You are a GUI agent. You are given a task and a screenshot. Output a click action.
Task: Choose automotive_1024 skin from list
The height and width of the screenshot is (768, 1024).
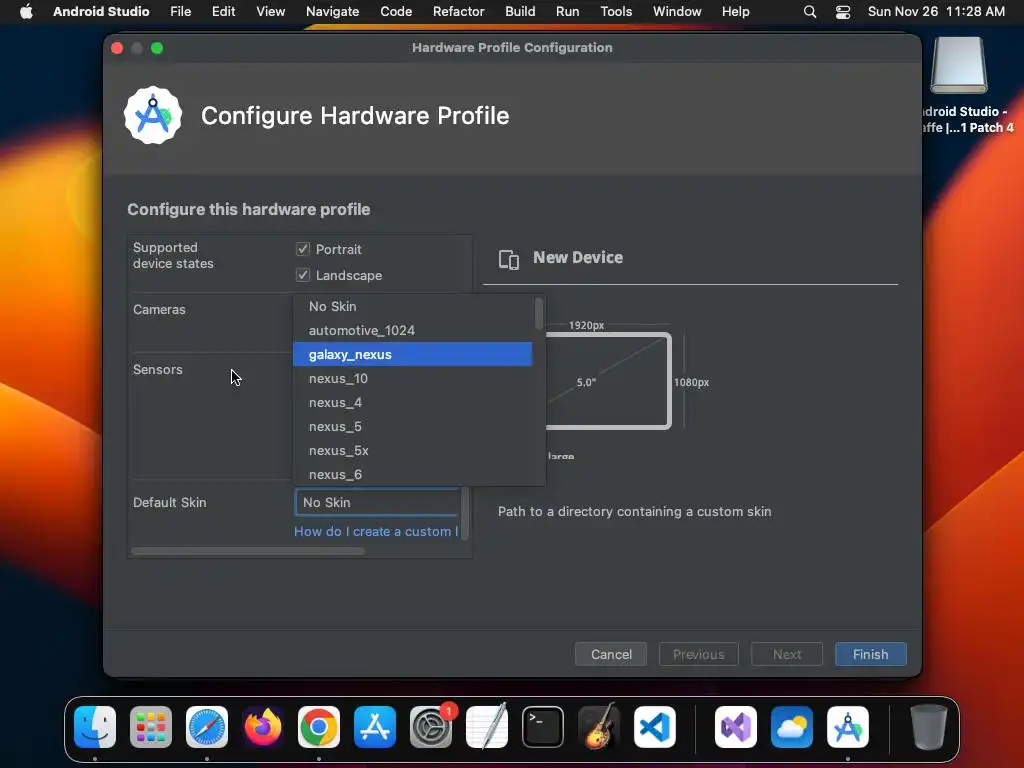[413, 330]
